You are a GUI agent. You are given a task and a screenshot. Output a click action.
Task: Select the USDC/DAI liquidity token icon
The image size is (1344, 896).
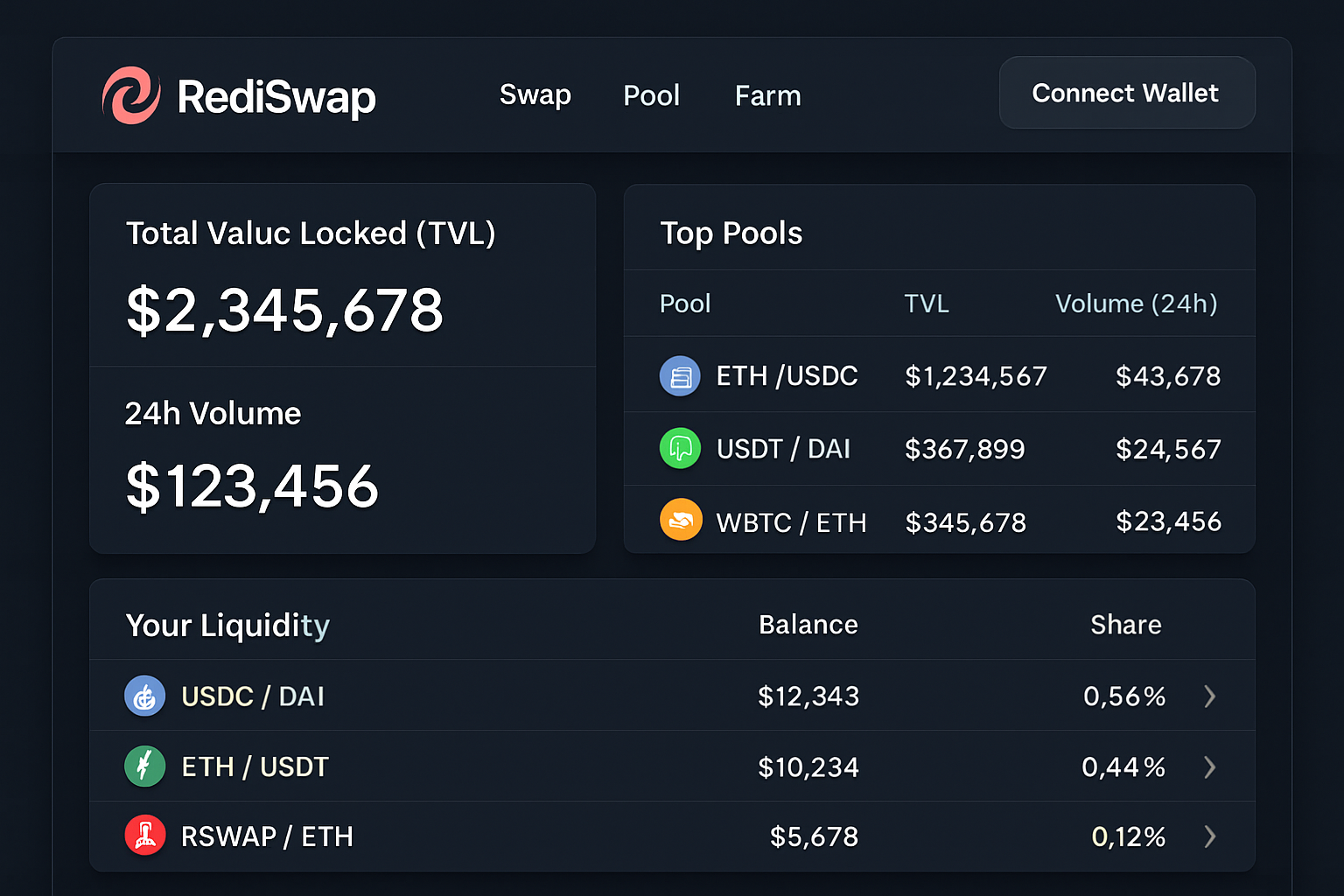(x=144, y=696)
